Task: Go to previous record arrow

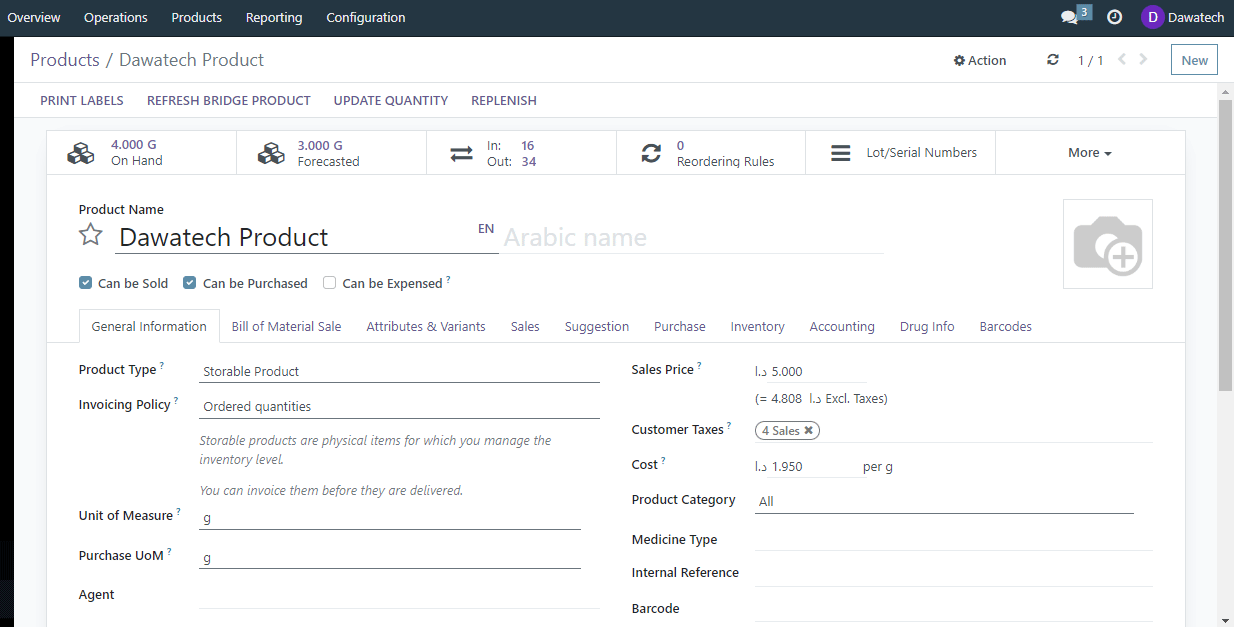Action: pyautogui.click(x=1122, y=60)
